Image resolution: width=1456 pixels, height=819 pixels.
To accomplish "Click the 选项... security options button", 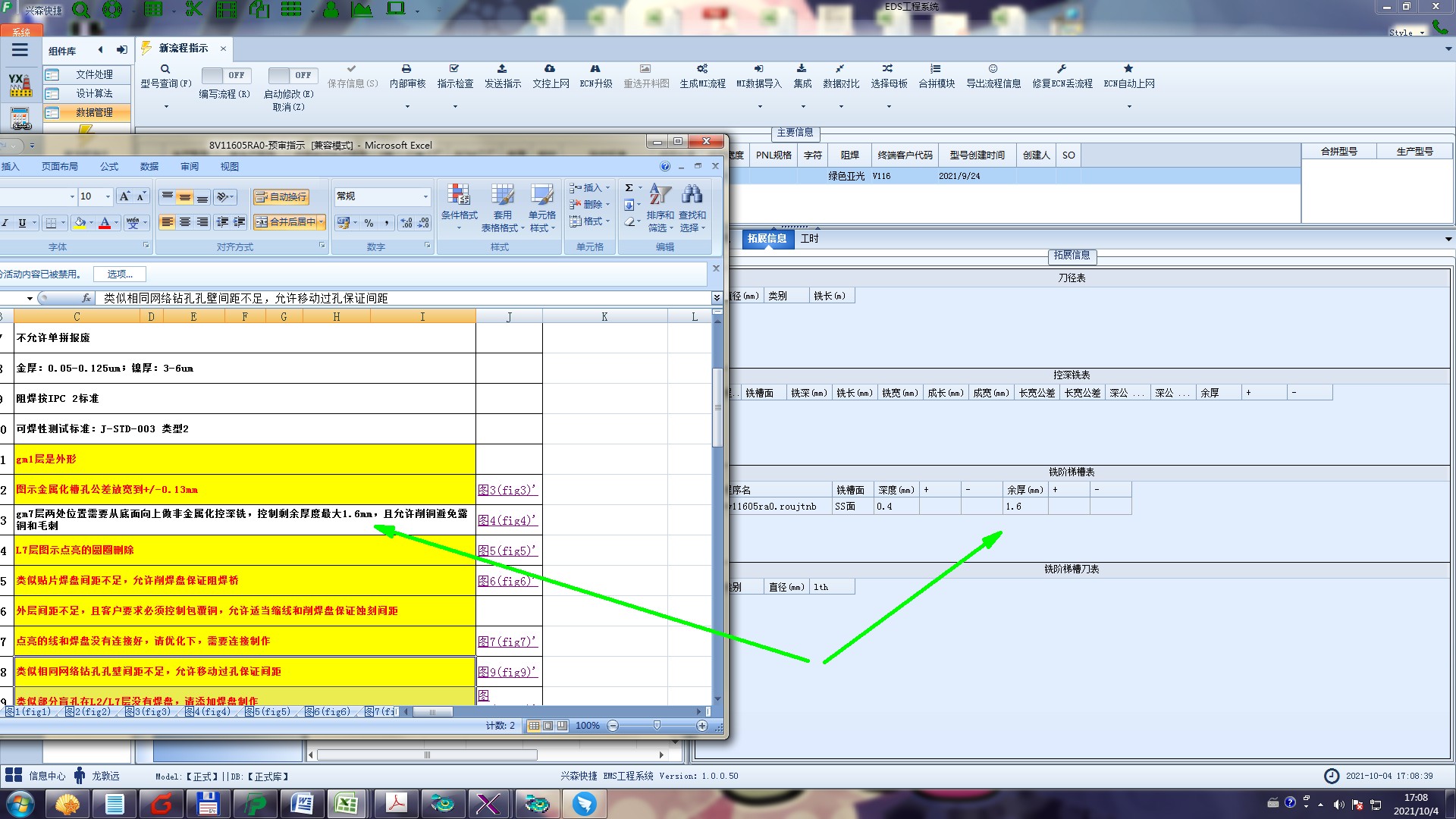I will 120,275.
